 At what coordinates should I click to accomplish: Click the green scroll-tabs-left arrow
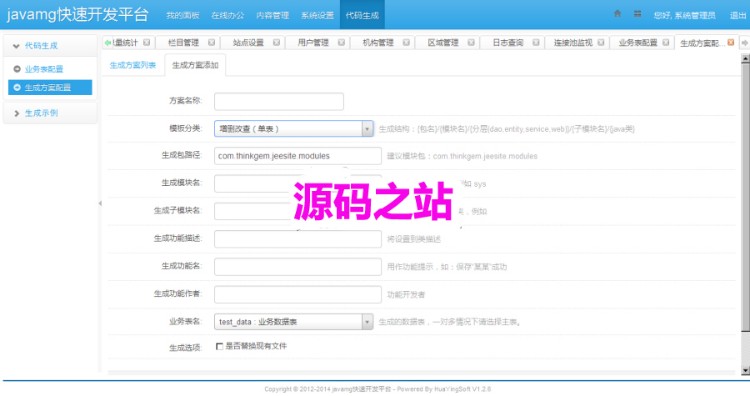coord(108,43)
